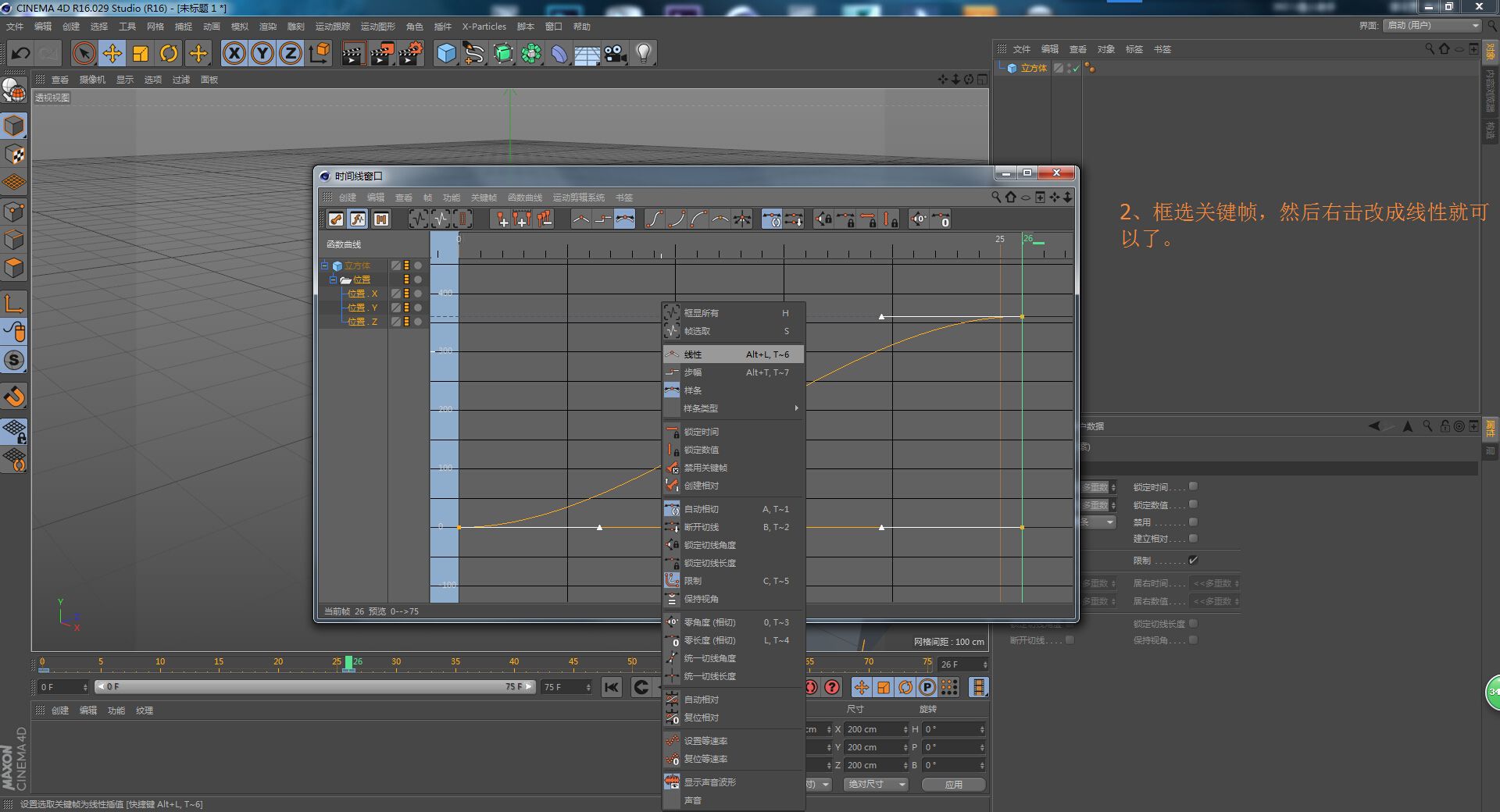The width and height of the screenshot is (1500, 812).
Task: Click the floor grid object icon
Action: 587,54
